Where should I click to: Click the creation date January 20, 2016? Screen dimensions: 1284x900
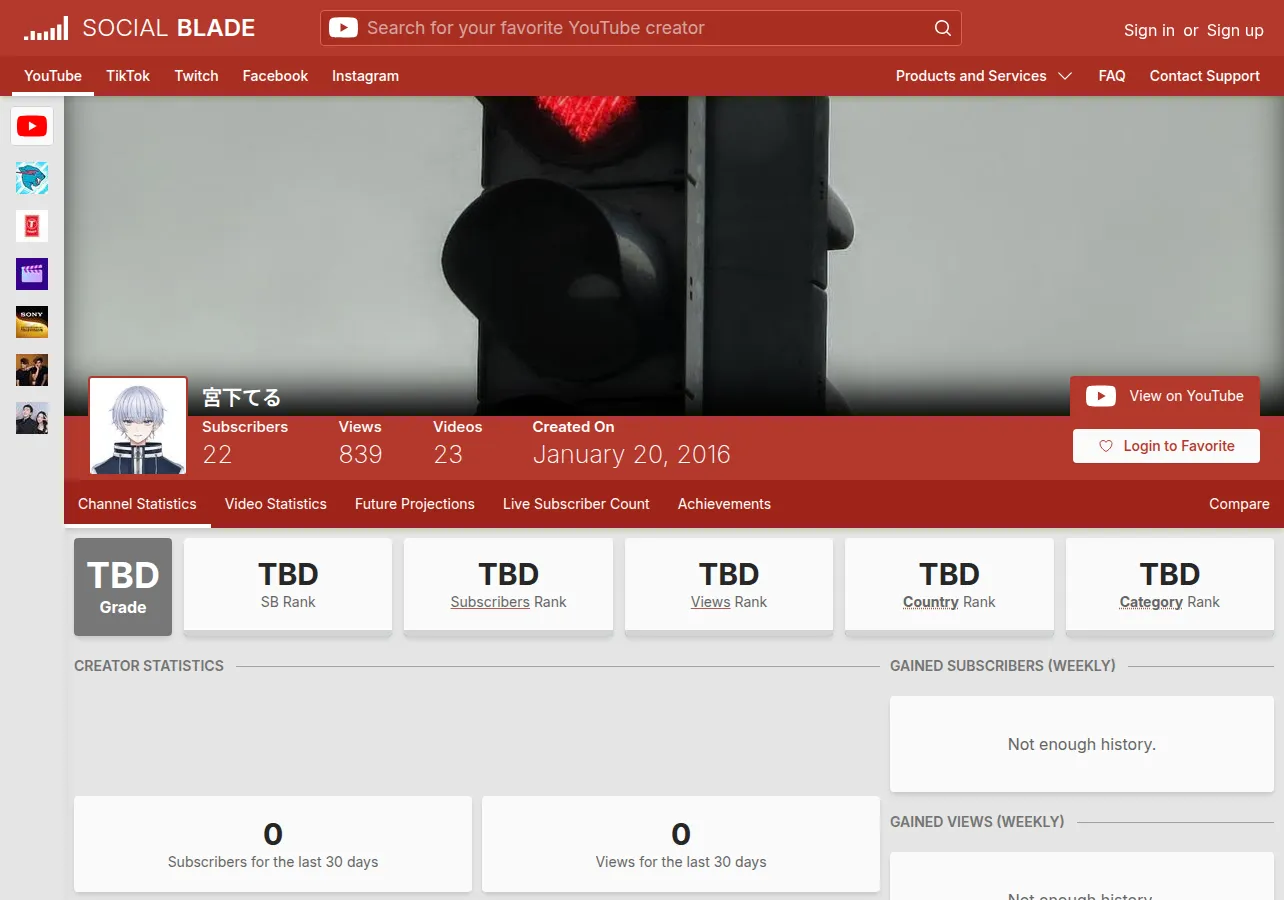click(x=632, y=455)
